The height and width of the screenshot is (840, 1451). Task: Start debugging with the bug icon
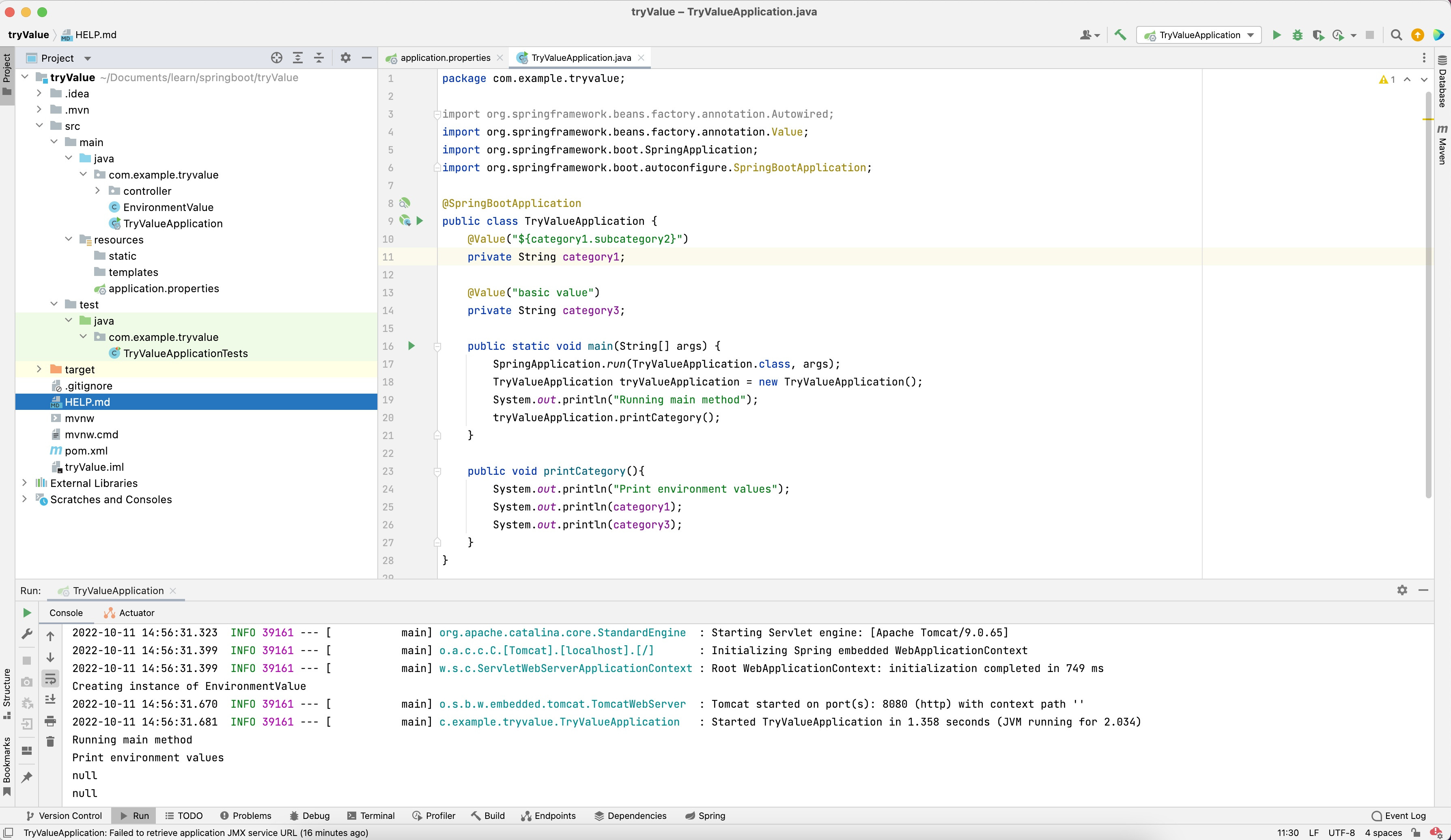(x=1297, y=35)
